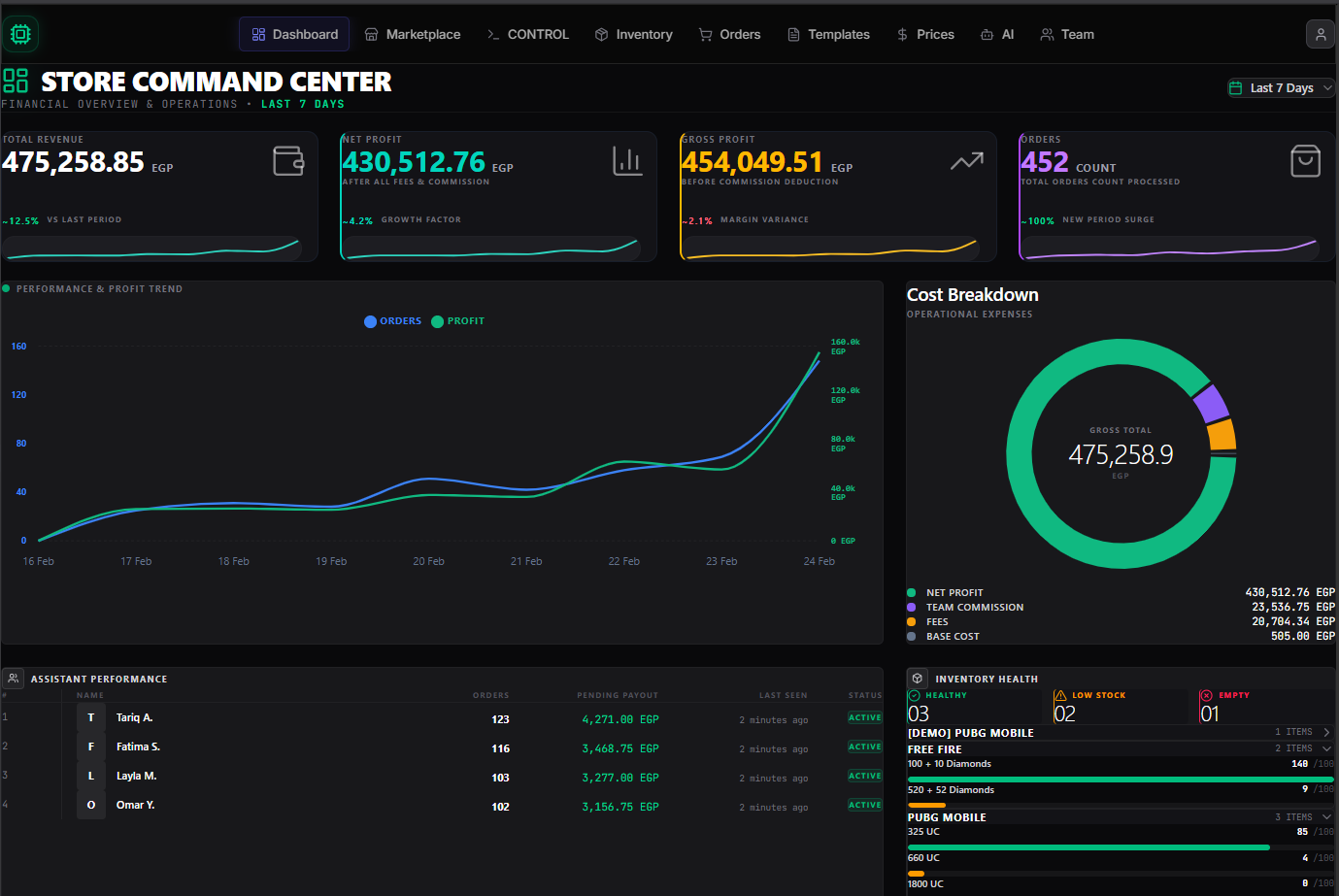Open the AI page from the top navigation

997,34
